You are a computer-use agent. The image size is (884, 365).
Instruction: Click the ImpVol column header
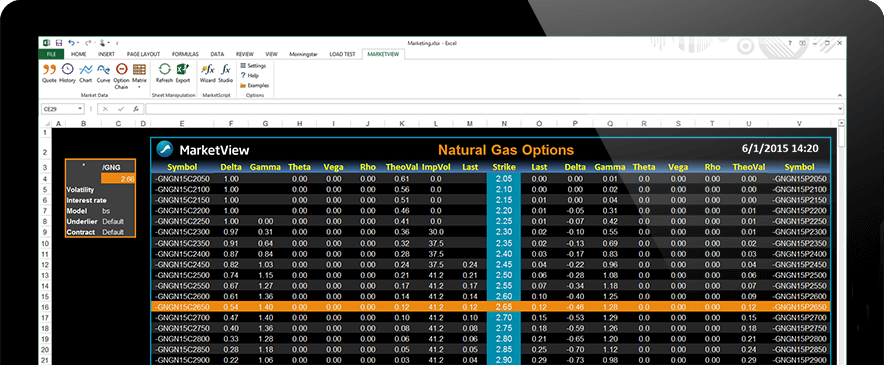[x=436, y=167]
